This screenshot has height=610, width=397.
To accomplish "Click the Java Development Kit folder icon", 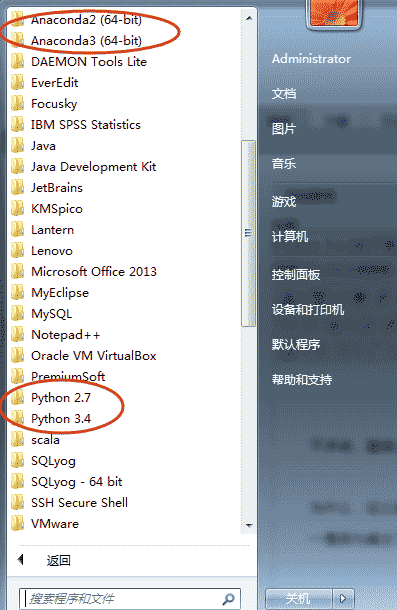I will [x=18, y=167].
